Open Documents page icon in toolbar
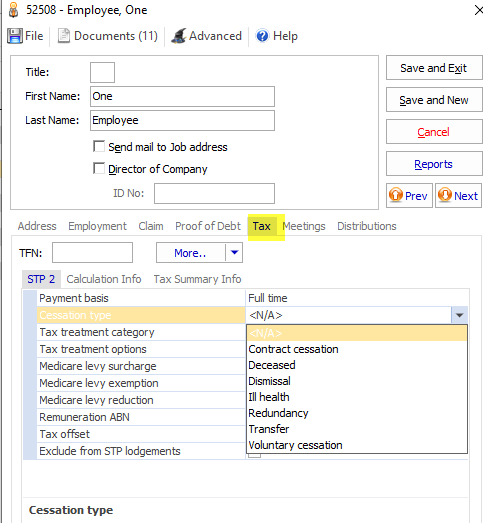 click(64, 36)
